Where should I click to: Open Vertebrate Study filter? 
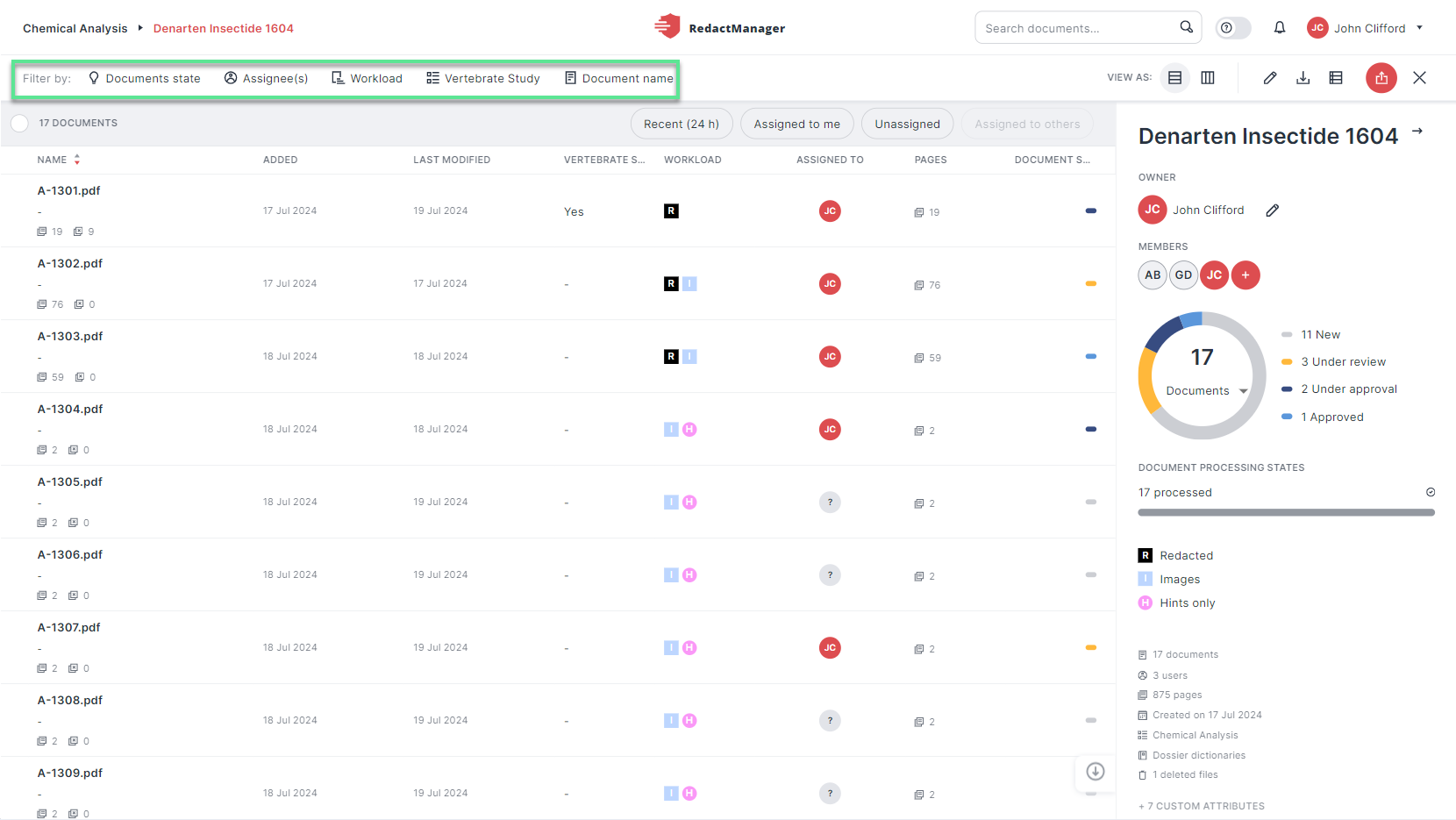coord(483,78)
